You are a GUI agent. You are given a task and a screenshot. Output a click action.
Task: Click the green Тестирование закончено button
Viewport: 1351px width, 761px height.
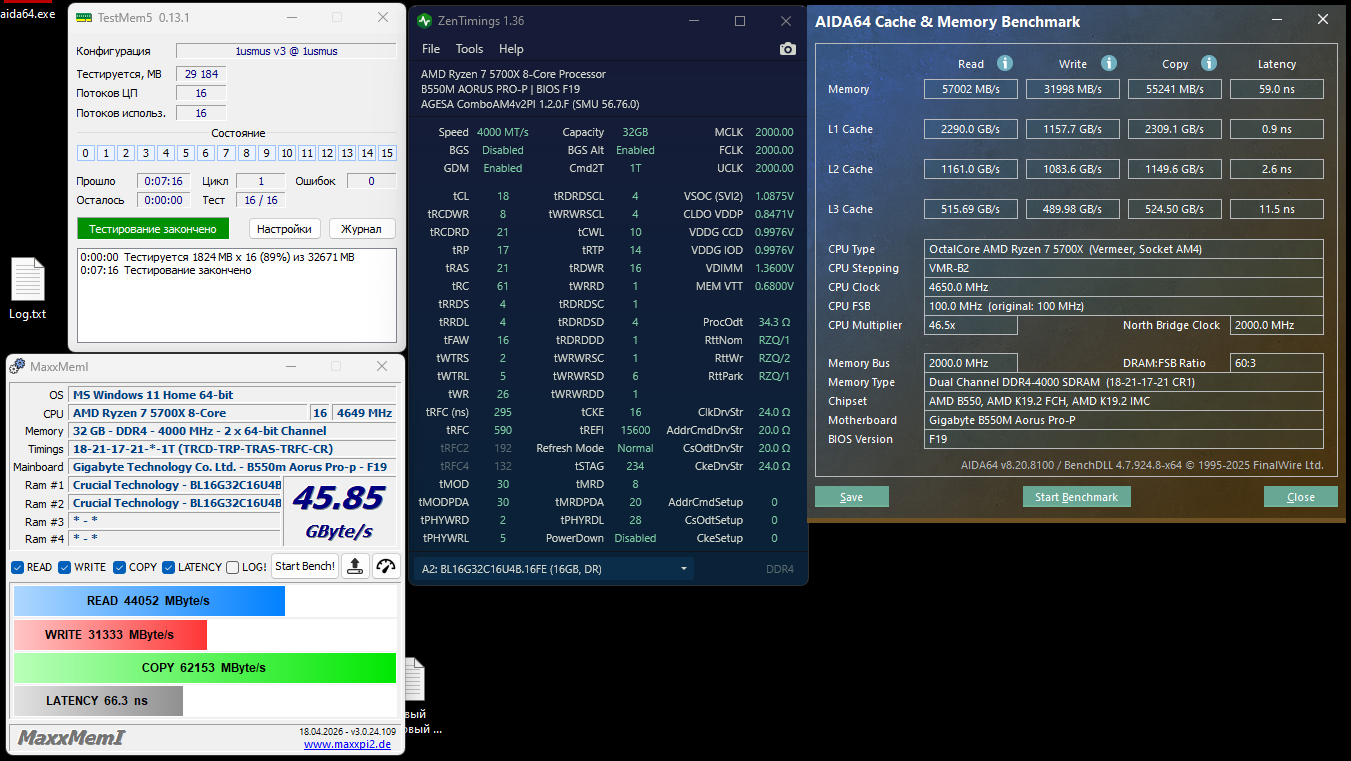(x=153, y=229)
